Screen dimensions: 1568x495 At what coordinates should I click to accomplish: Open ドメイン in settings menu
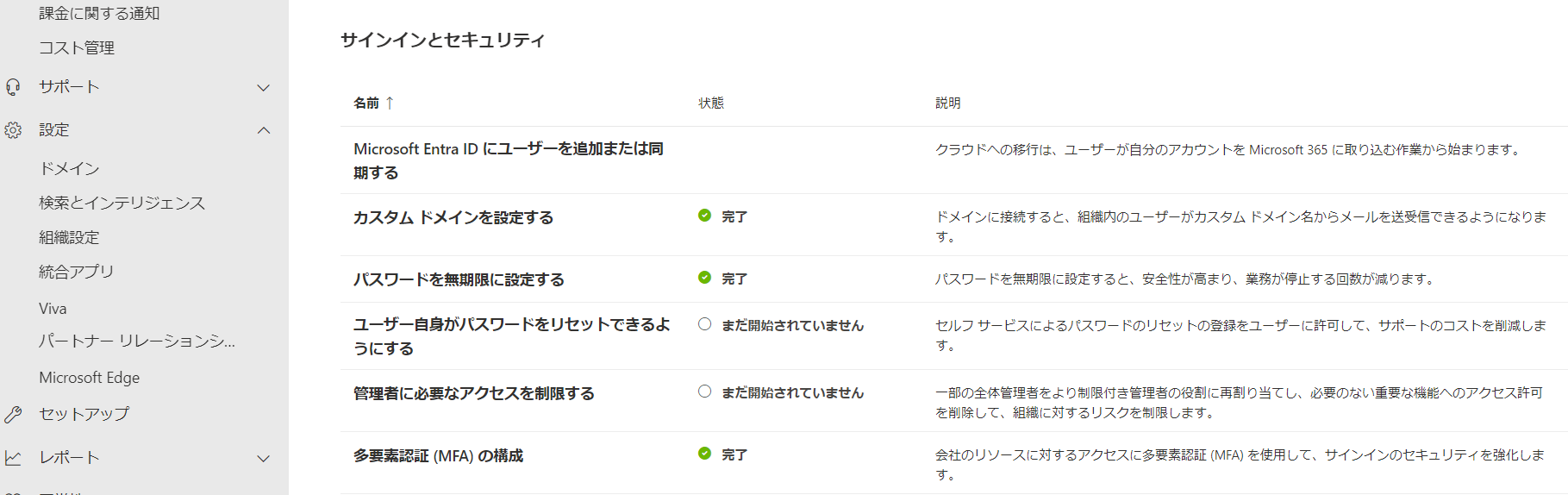point(69,169)
